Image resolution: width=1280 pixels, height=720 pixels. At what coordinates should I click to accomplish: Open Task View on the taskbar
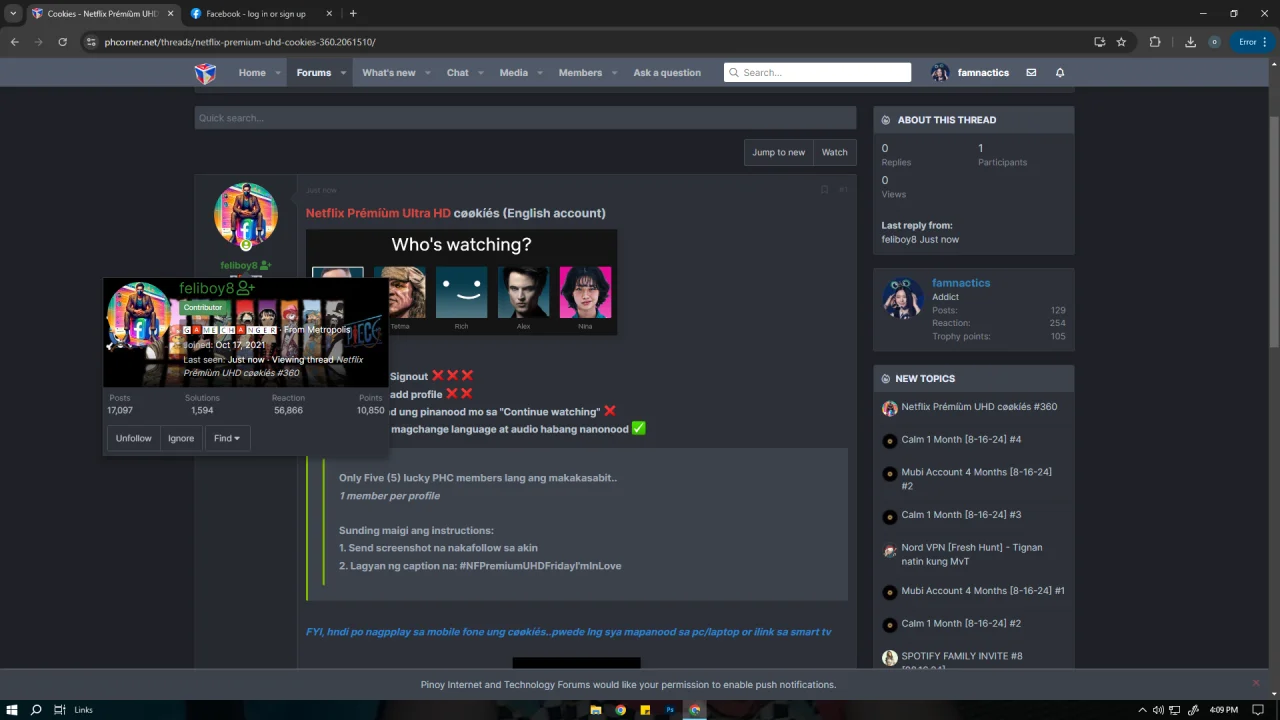pyautogui.click(x=60, y=710)
